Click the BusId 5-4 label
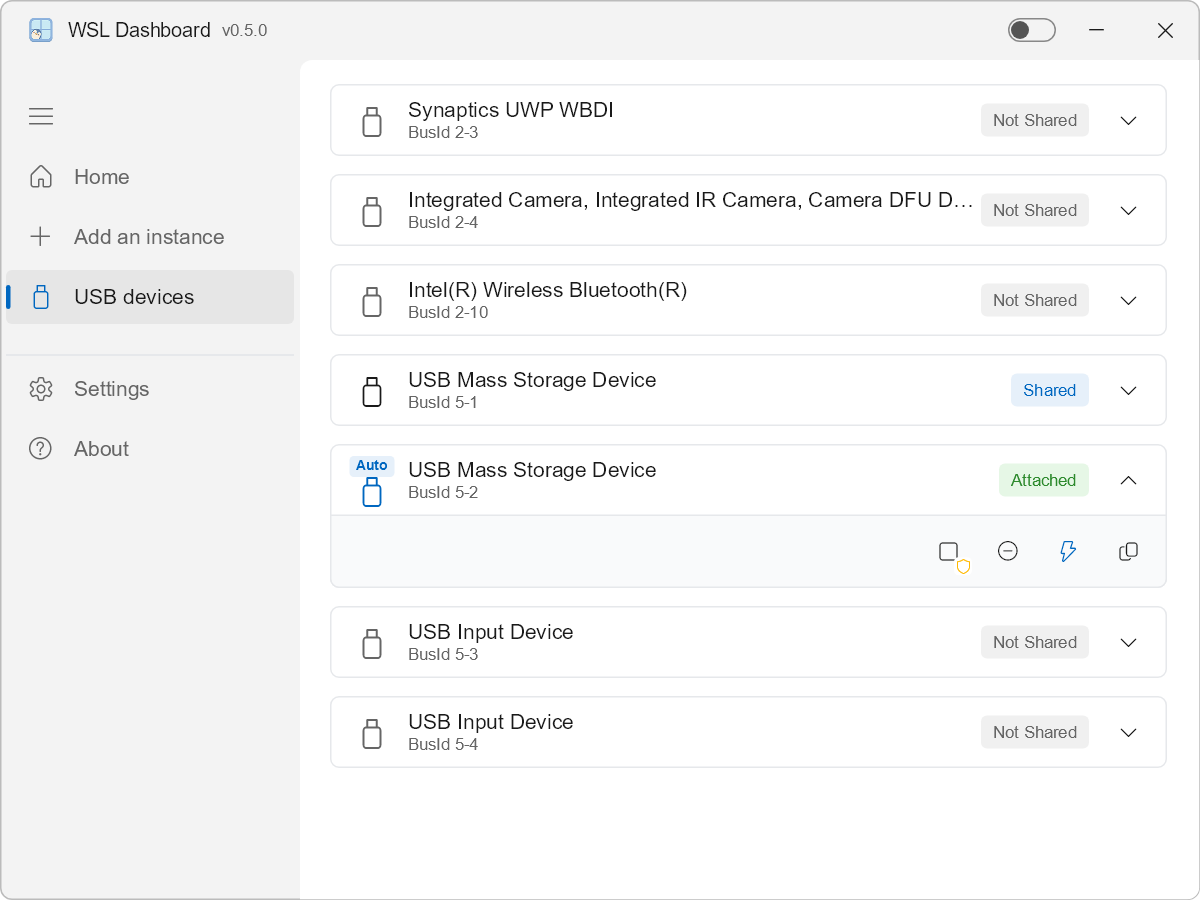The image size is (1200, 900). pos(443,744)
